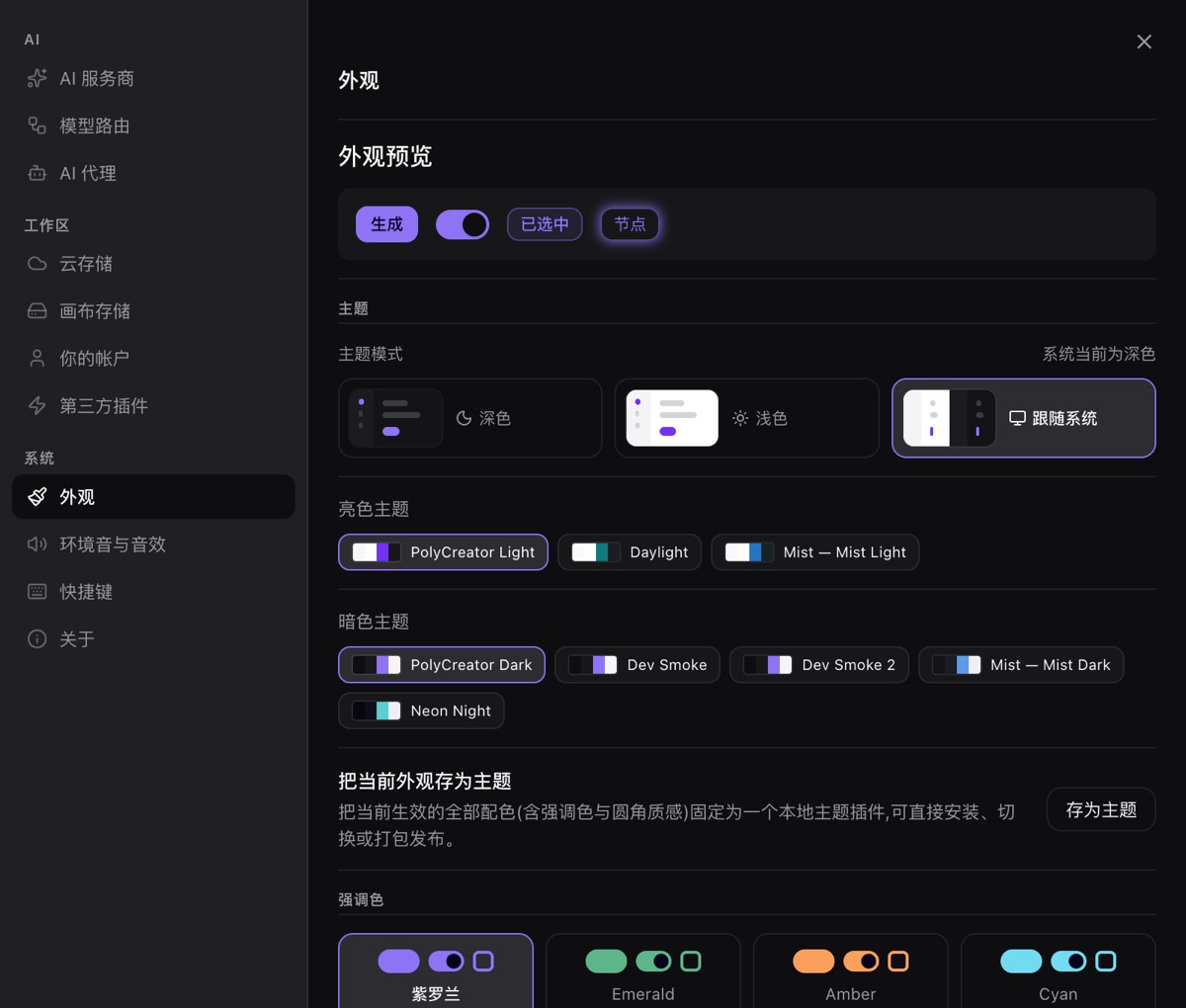Open 模型路由 settings page

[153, 126]
